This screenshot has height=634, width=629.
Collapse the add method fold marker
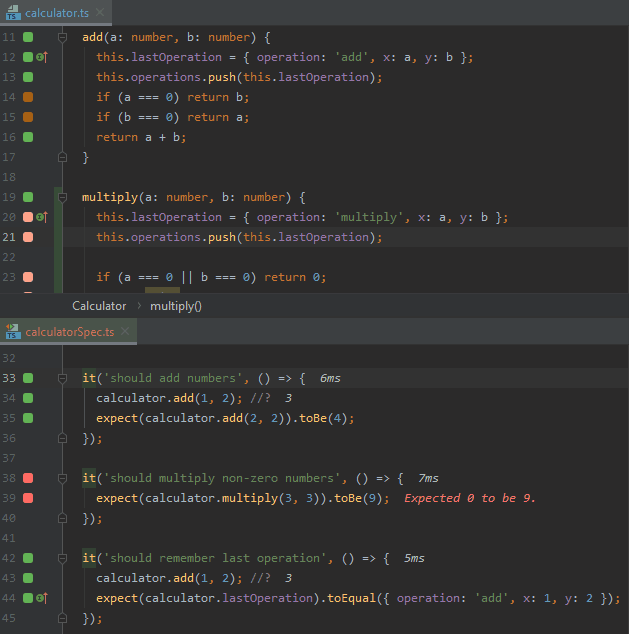tap(62, 37)
